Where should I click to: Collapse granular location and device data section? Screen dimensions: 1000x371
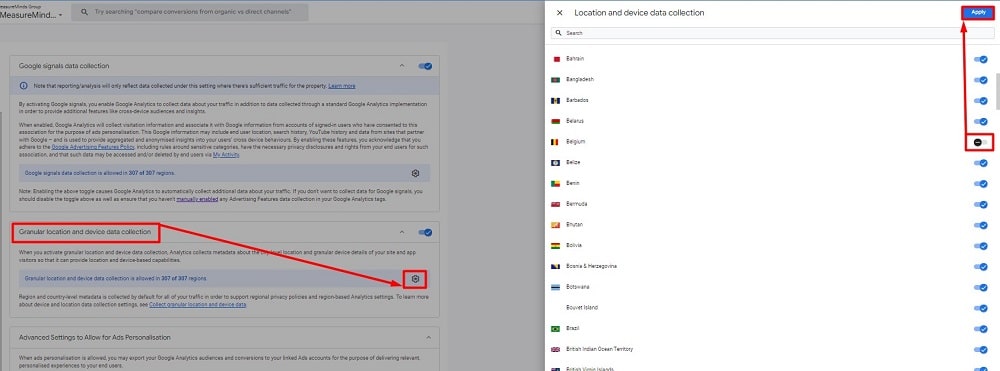click(x=401, y=233)
